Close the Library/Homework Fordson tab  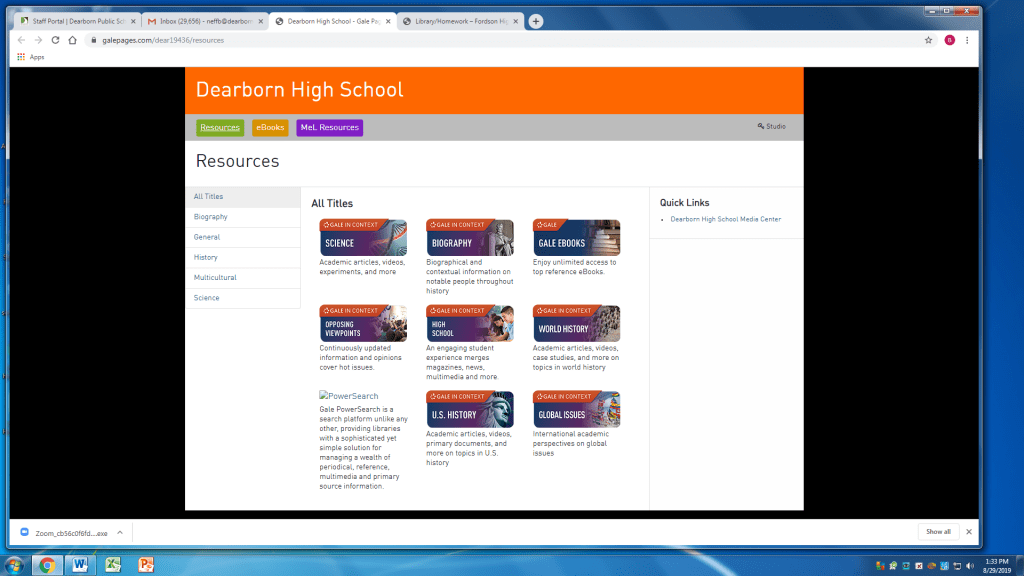pos(515,21)
